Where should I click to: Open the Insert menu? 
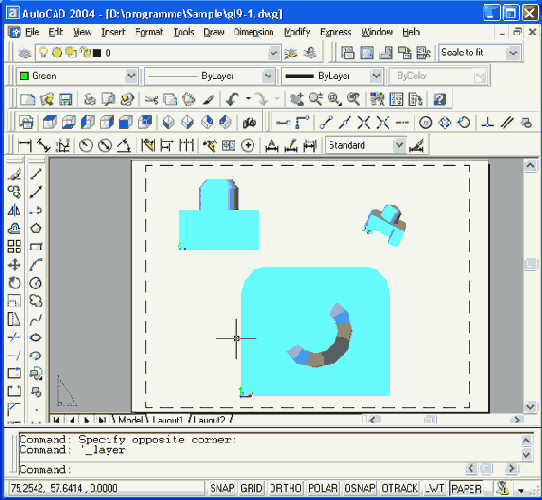tap(113, 32)
